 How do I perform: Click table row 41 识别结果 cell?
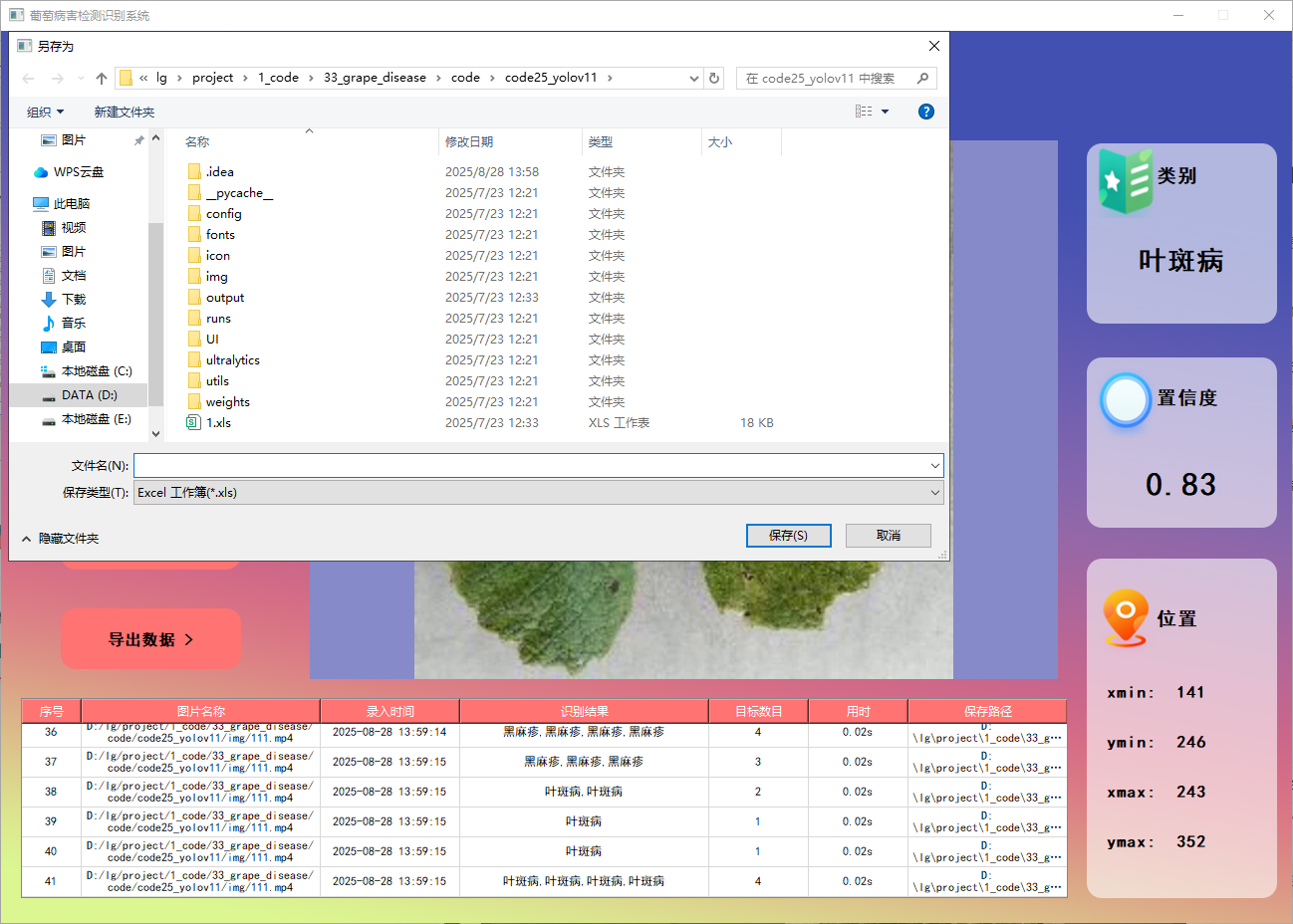tap(584, 881)
